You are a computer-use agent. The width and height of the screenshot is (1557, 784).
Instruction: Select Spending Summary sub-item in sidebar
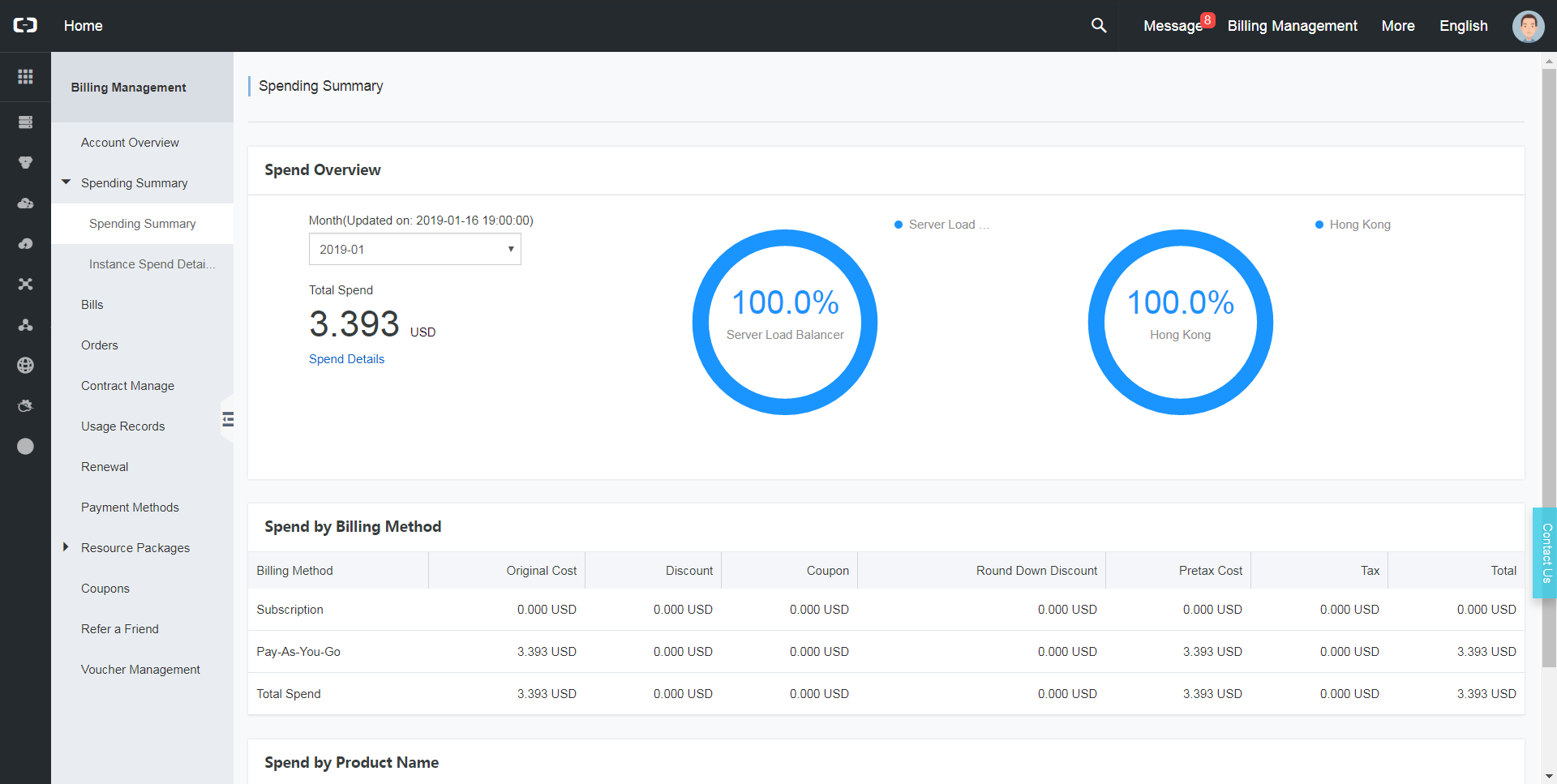[143, 224]
